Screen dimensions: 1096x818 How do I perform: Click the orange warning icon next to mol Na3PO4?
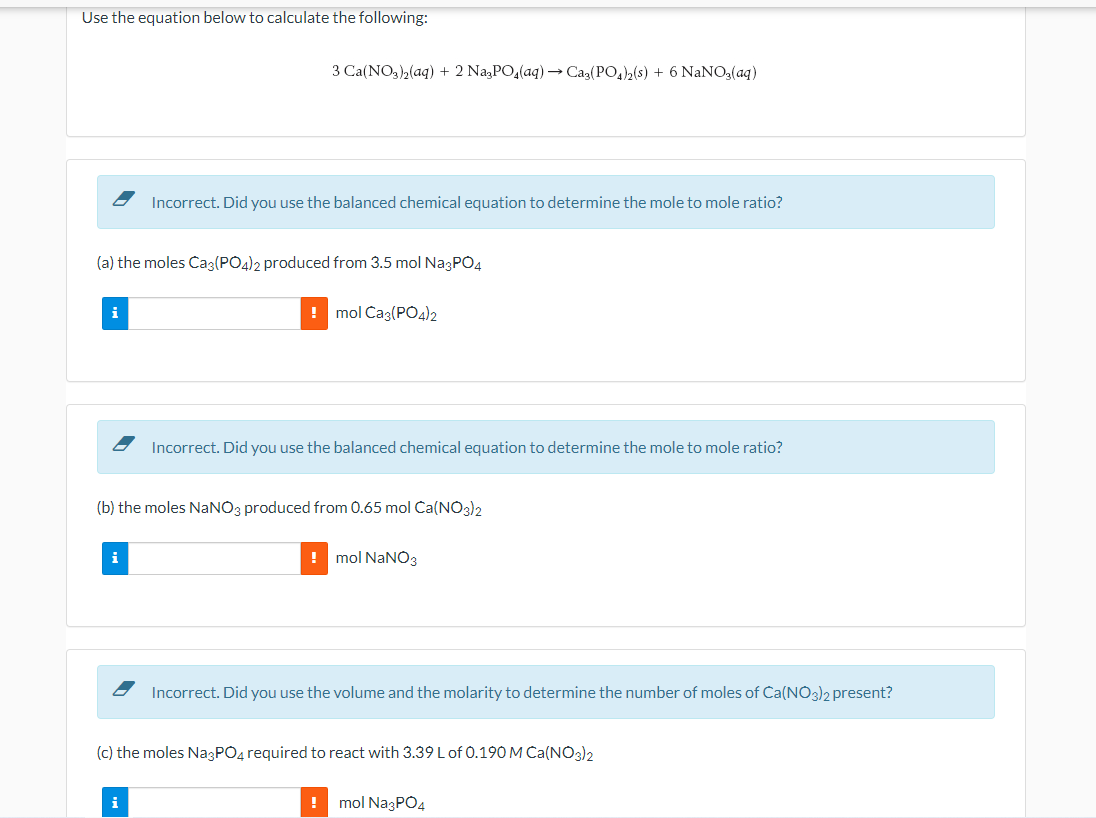pos(313,801)
